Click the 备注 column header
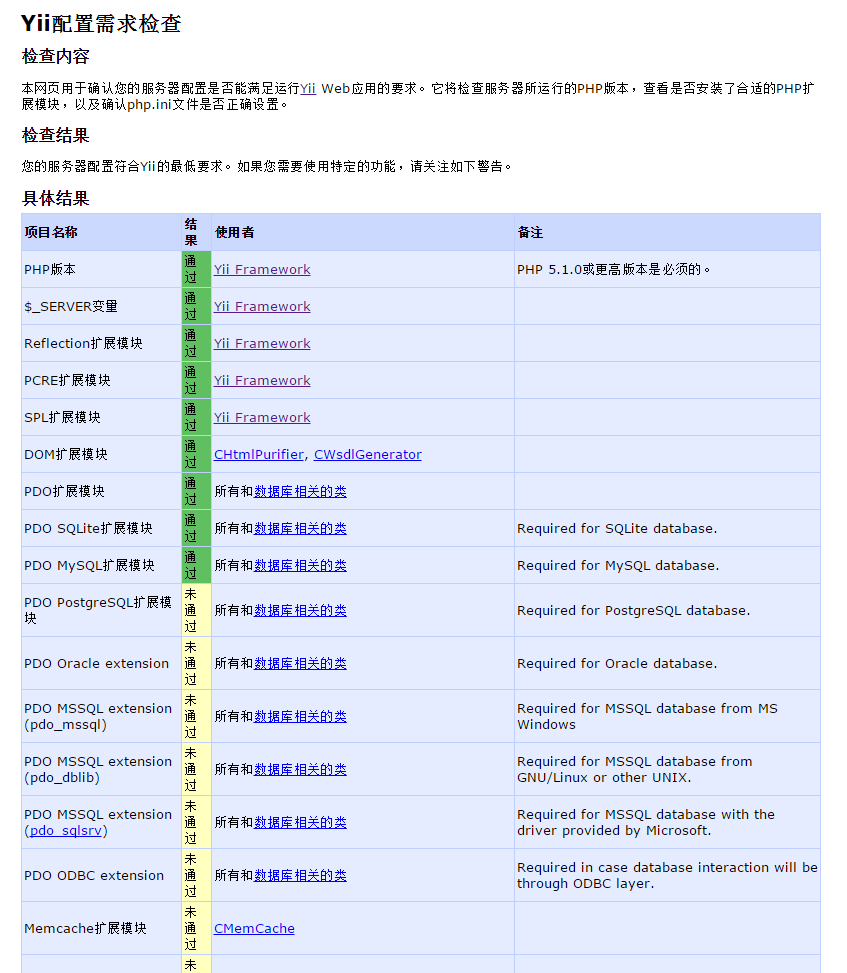The height and width of the screenshot is (973, 847). (667, 232)
